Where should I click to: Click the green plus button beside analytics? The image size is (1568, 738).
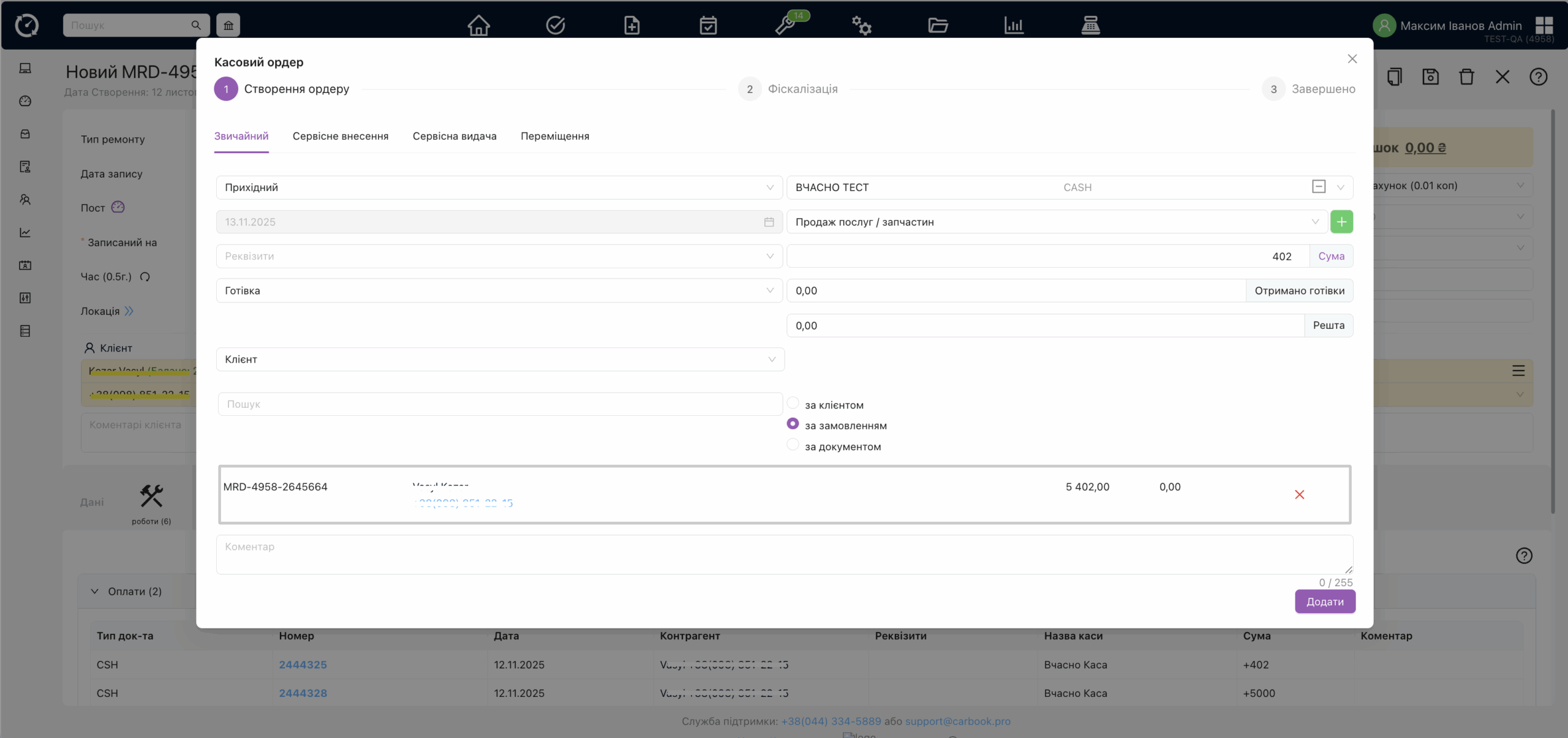click(x=1341, y=222)
